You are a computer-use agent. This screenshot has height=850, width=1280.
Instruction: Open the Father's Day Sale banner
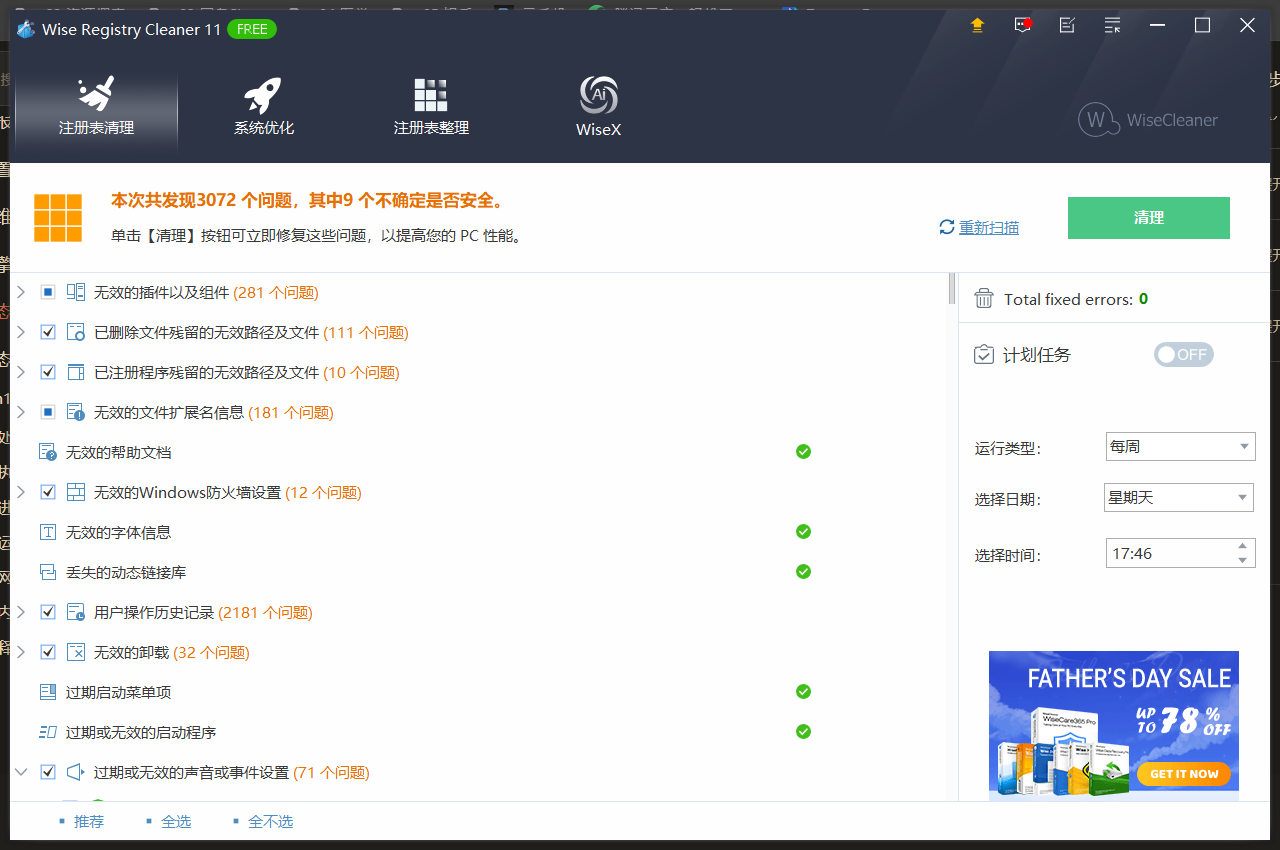tap(1114, 726)
